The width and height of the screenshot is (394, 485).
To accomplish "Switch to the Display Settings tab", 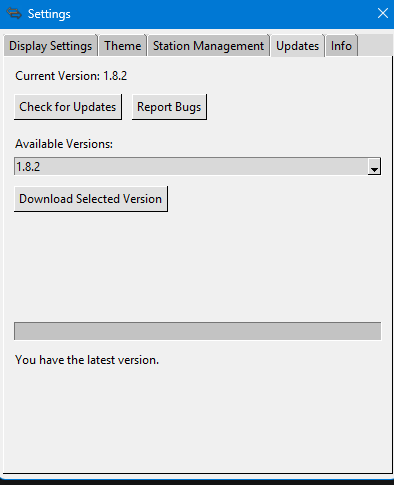I will pos(50,46).
